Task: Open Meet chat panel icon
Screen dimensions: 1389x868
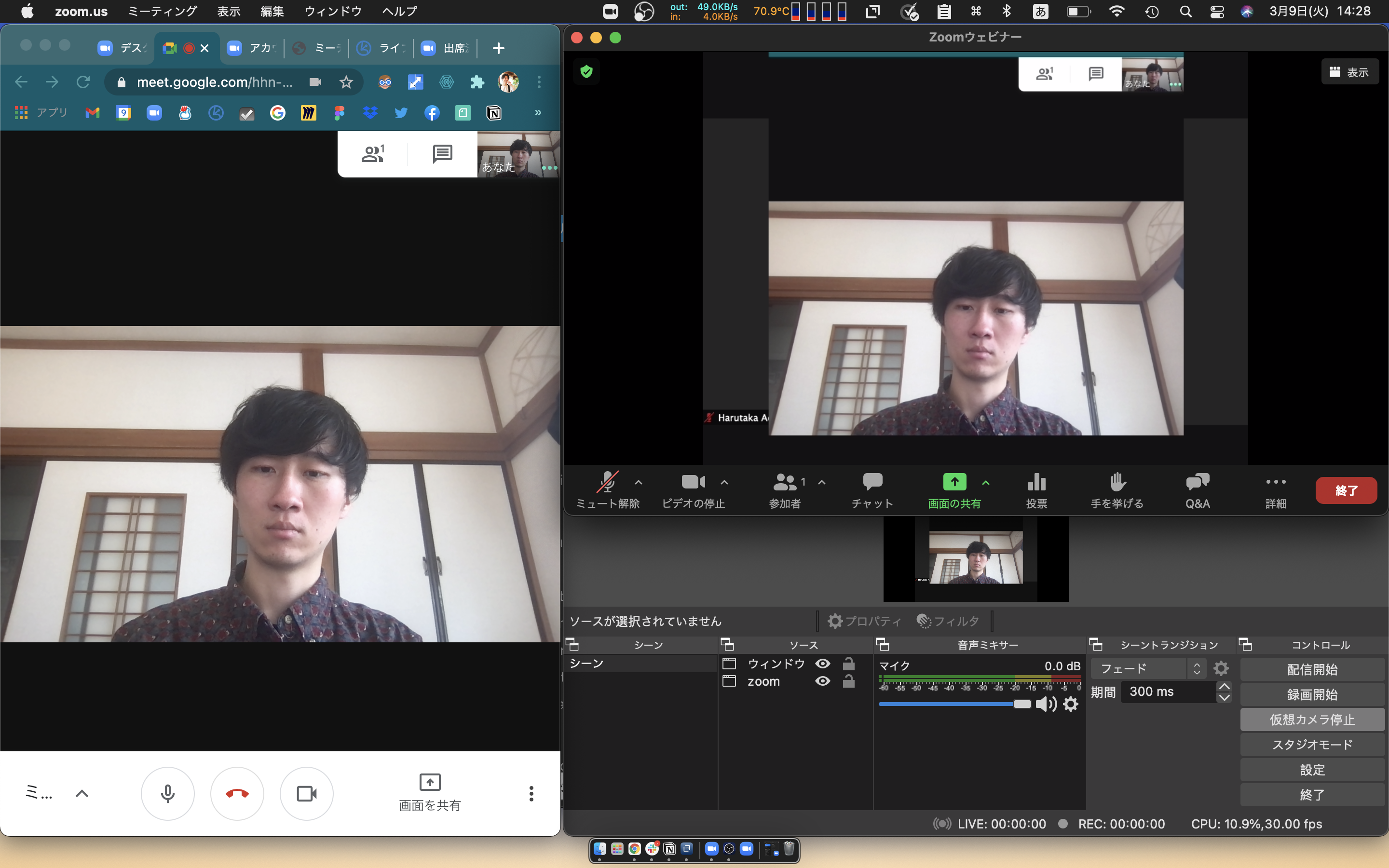Action: pyautogui.click(x=442, y=154)
